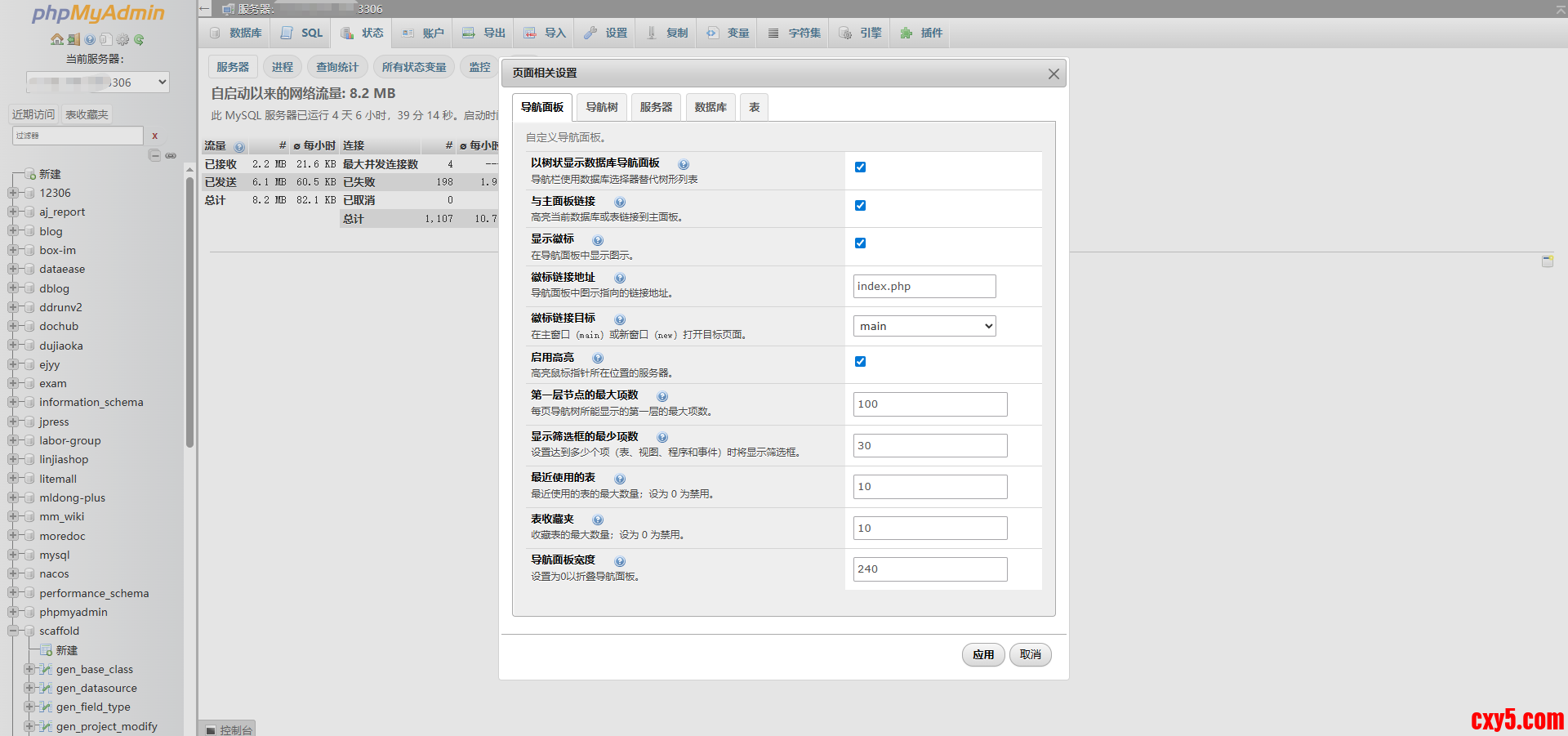Click the log out door icon
1568x736 pixels.
(x=73, y=39)
